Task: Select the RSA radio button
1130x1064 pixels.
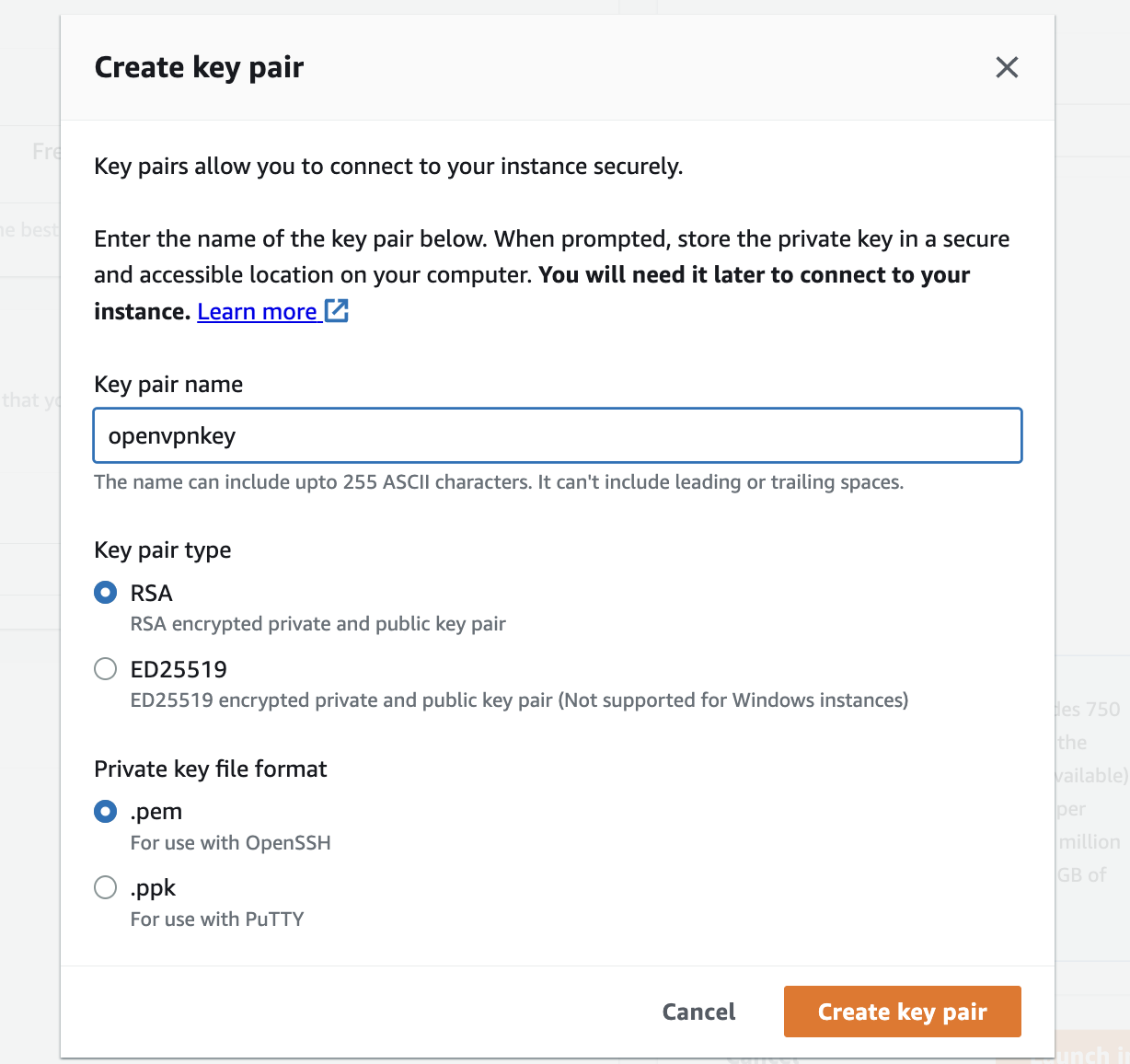Action: click(106, 593)
